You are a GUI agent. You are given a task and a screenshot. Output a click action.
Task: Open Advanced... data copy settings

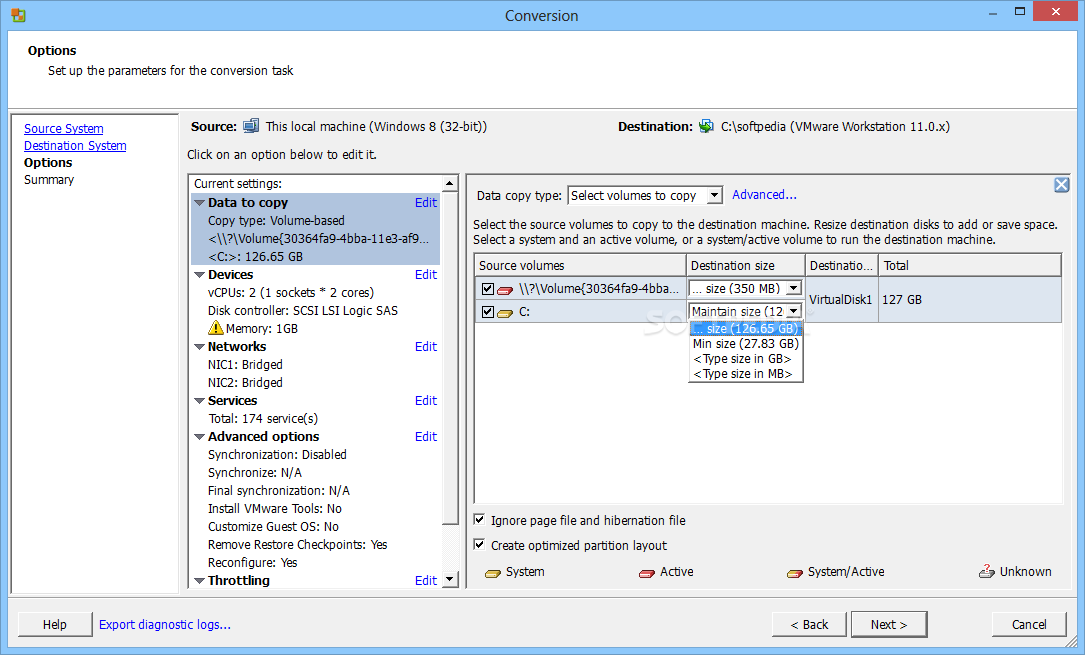(765, 195)
